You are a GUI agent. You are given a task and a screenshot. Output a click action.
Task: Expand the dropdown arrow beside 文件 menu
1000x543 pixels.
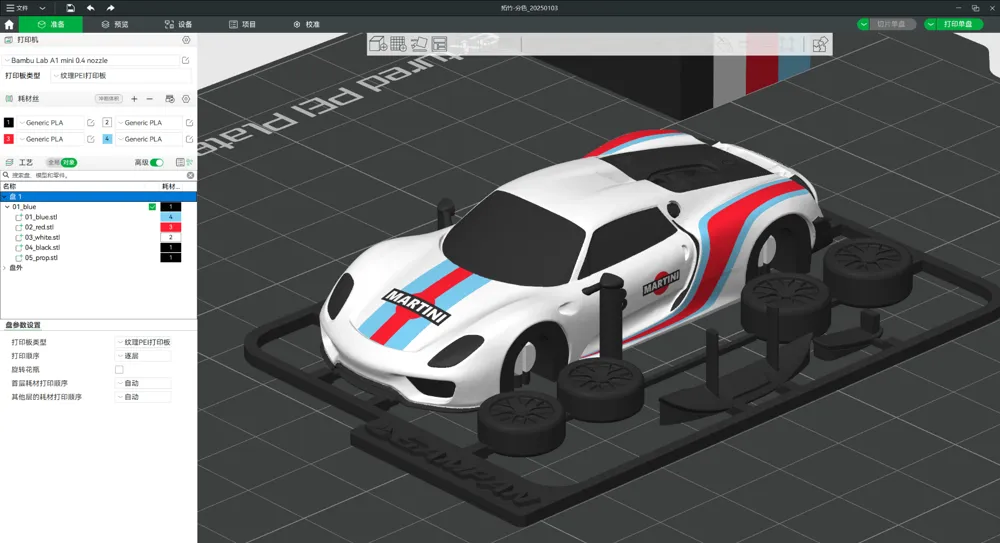click(42, 8)
